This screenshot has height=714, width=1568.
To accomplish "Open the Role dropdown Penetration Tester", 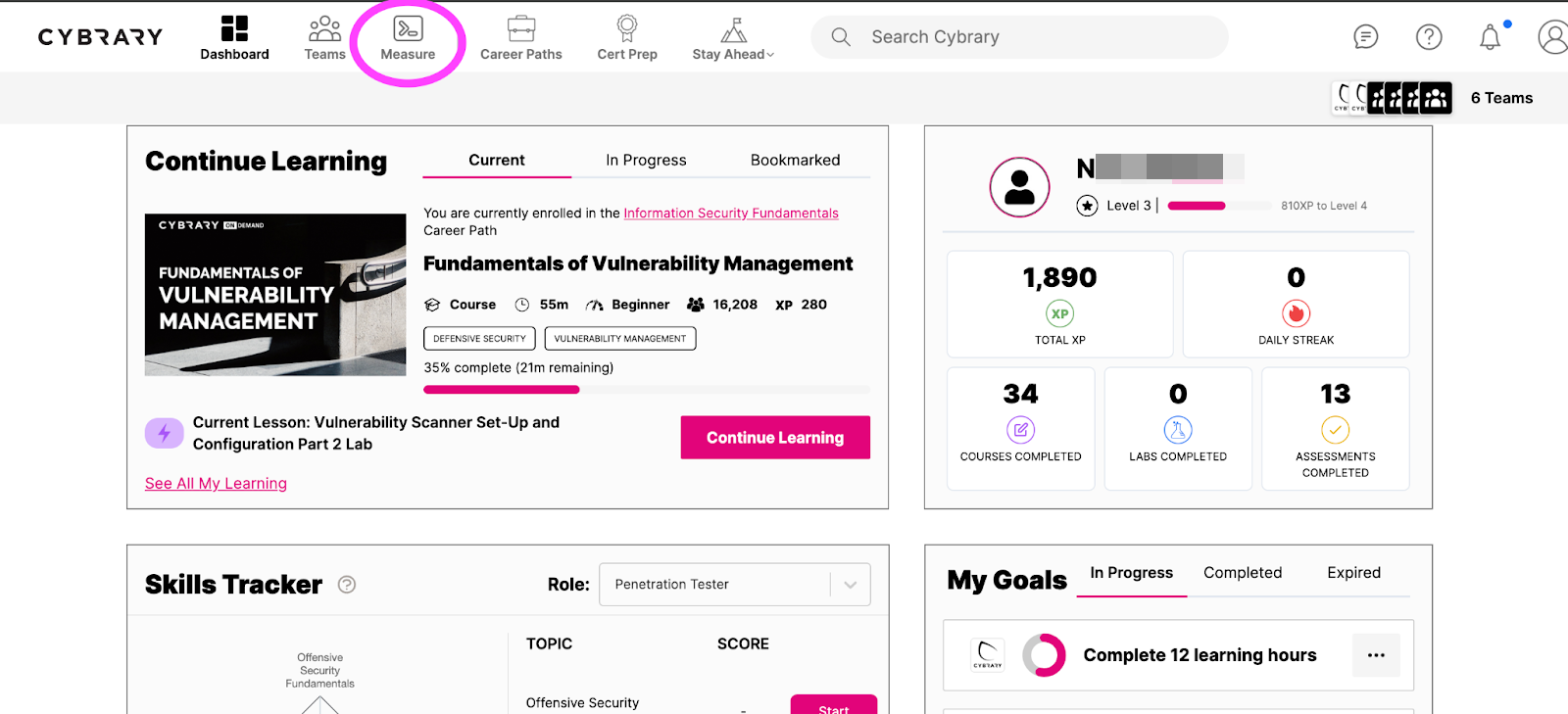I will pyautogui.click(x=734, y=585).
